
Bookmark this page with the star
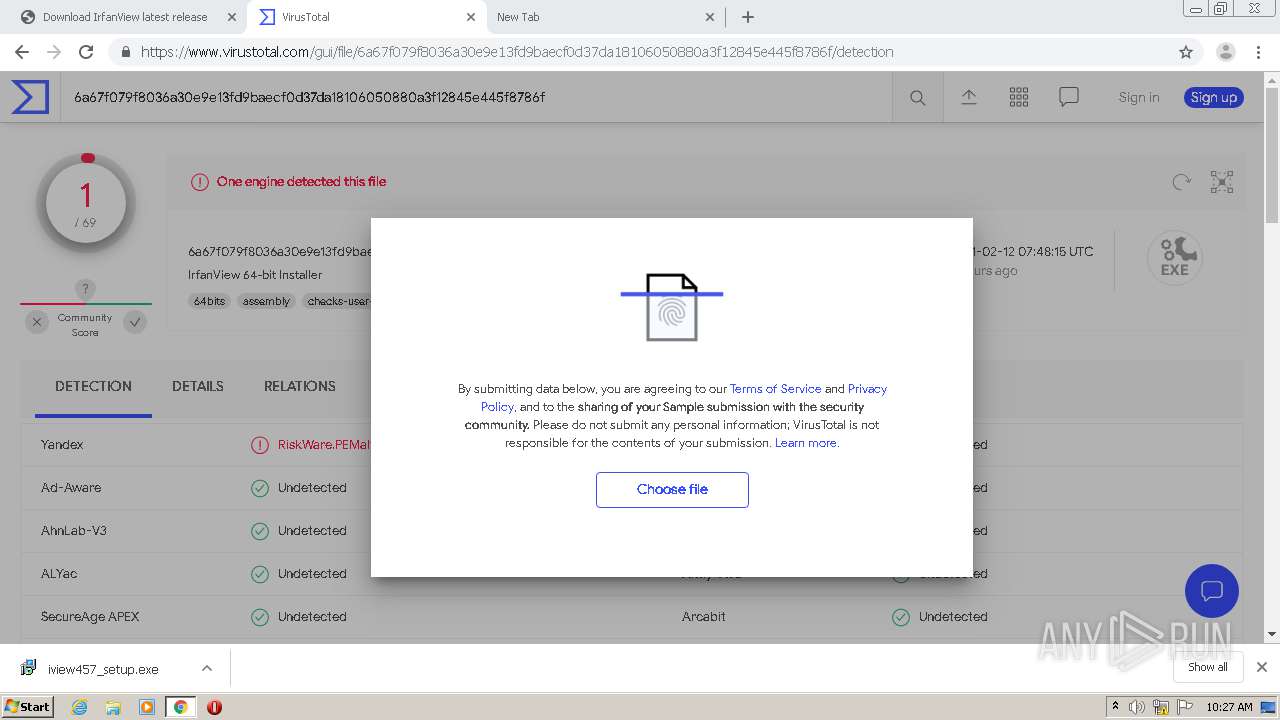pos(1186,52)
